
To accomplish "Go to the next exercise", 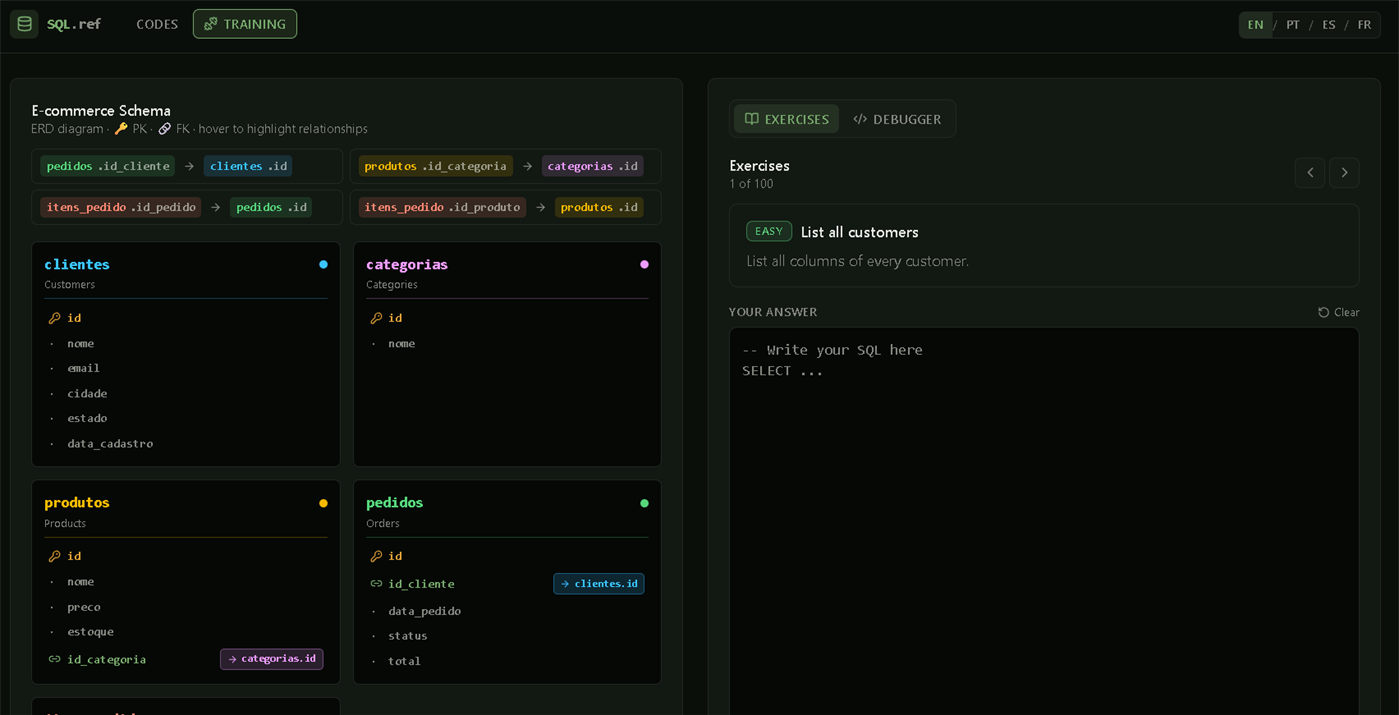I will [1344, 173].
